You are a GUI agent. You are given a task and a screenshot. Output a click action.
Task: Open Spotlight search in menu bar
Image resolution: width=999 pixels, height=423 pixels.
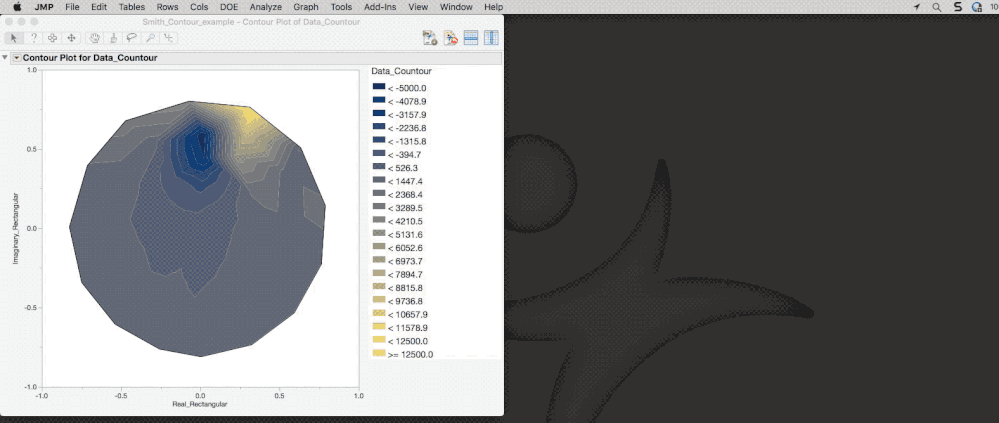(936, 7)
